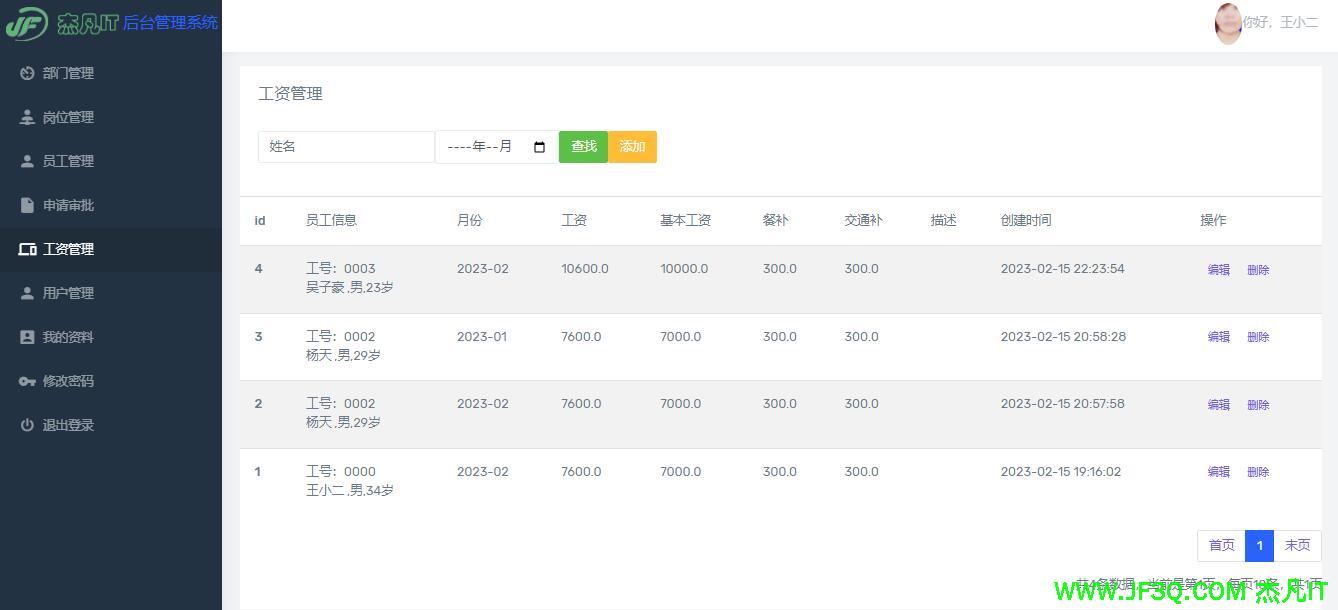Screen dimensions: 1338x610
Task: Click the 我的资料 profile card icon
Action: [x=27, y=337]
